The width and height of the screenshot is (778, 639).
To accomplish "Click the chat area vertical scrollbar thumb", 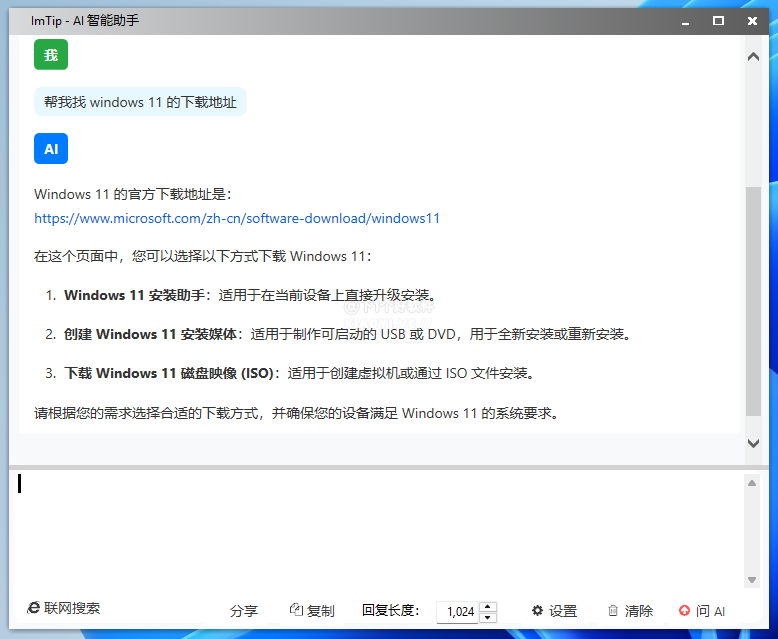I will pyautogui.click(x=753, y=300).
